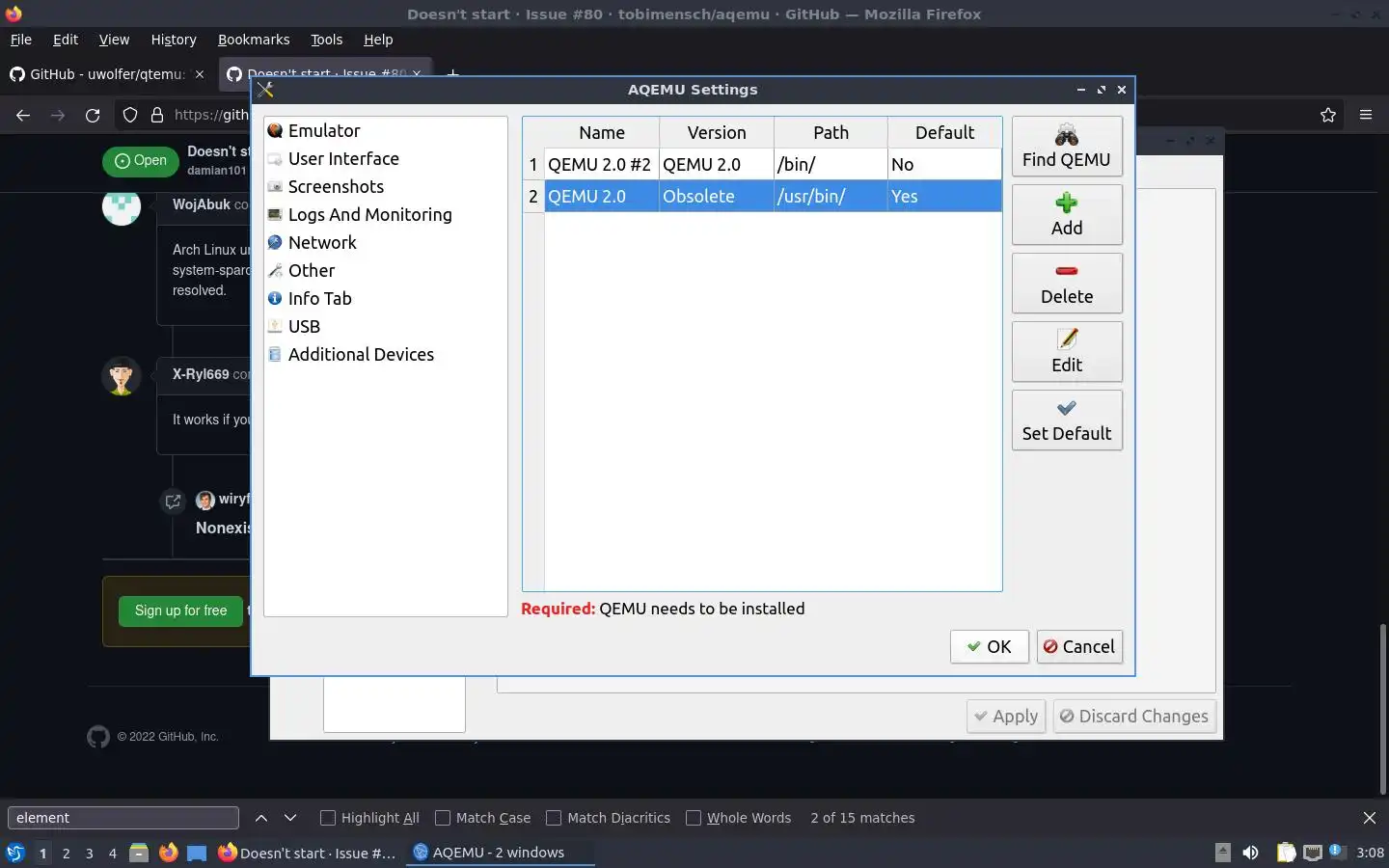Select the QEMU 2.0 #2 name cell
The width and height of the screenshot is (1389, 868).
602,165
